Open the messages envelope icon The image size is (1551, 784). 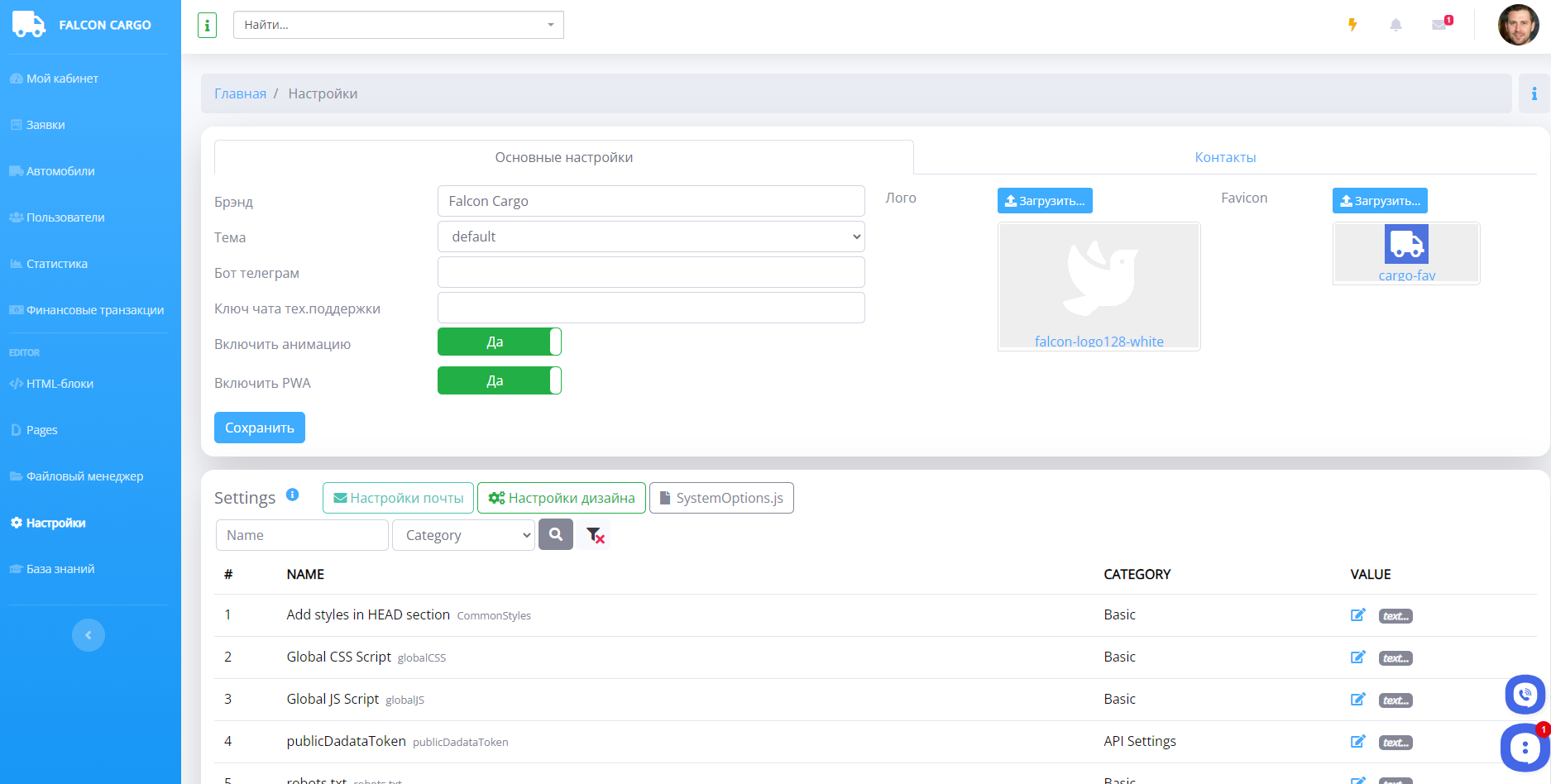(x=1439, y=25)
